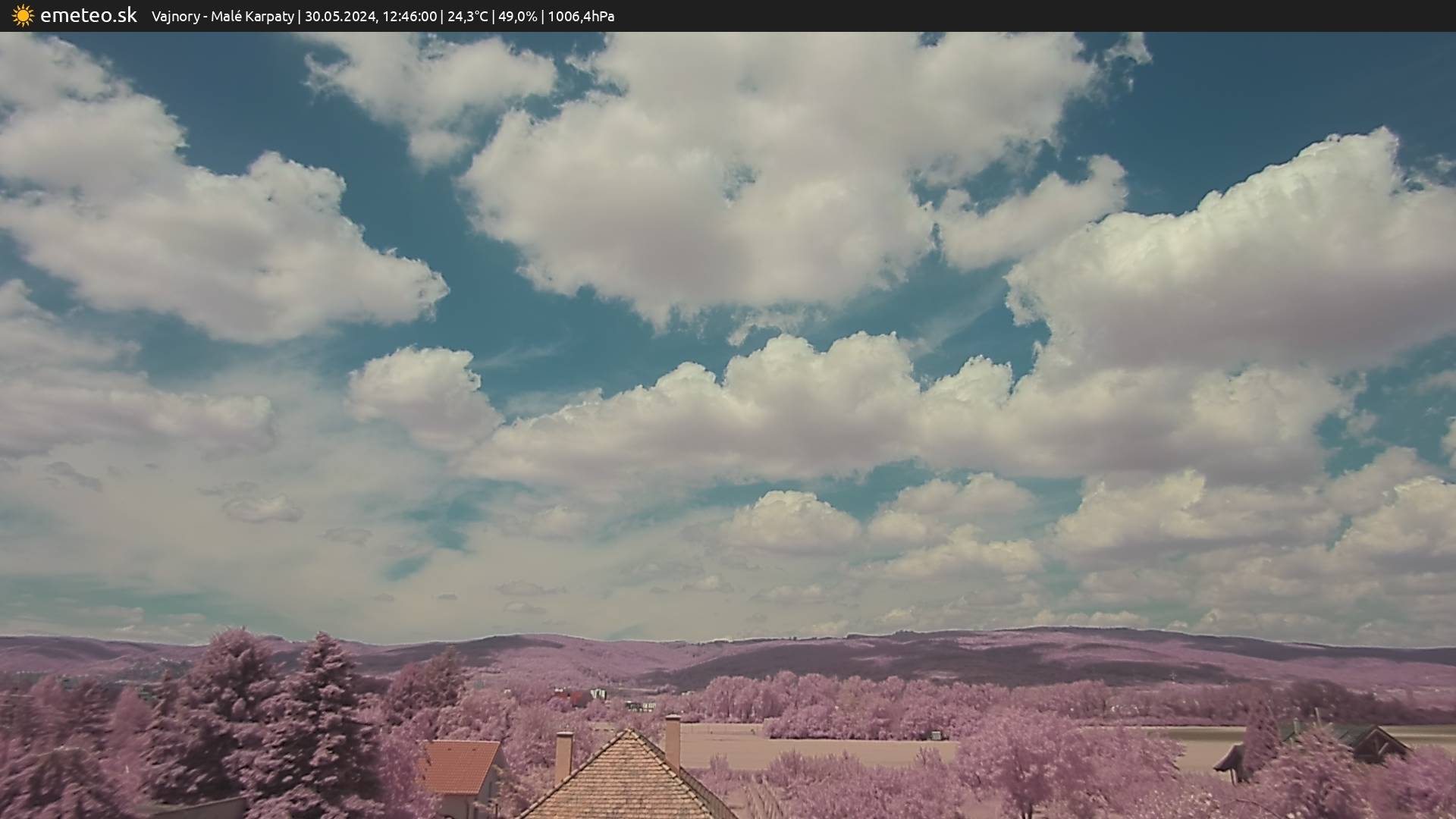Click the left chimney on the central roof
1456x819 pixels.
point(563,755)
